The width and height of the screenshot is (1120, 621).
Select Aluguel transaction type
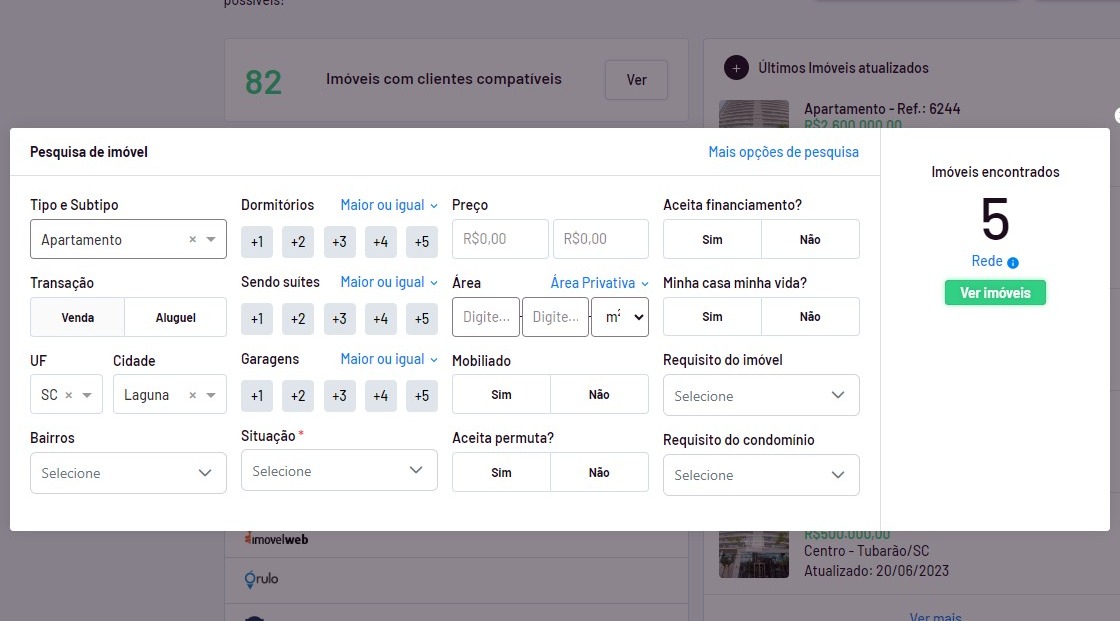coord(176,317)
